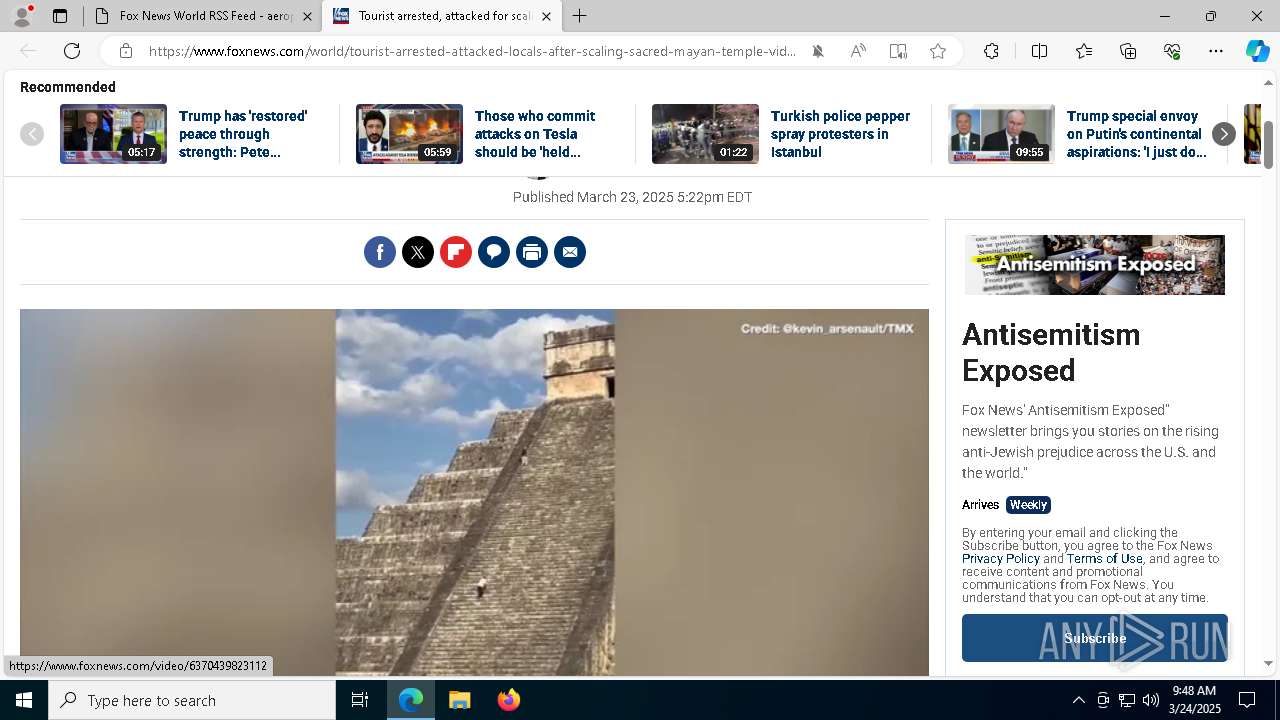Open Tab actions menu
This screenshot has height=720, width=1280.
click(x=60, y=16)
